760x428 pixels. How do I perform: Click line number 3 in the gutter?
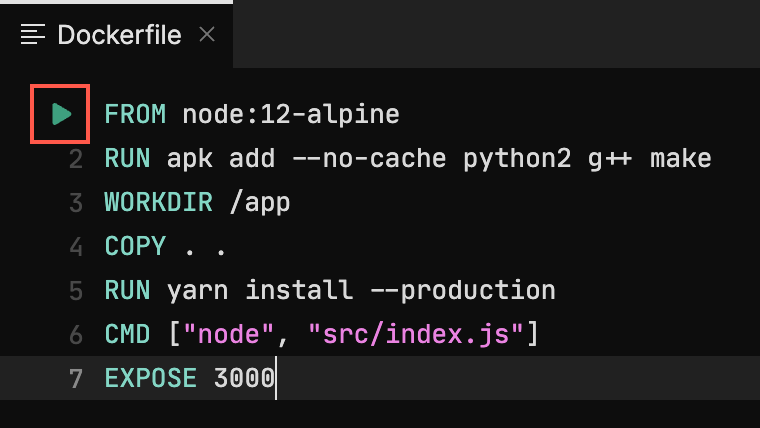(77, 202)
